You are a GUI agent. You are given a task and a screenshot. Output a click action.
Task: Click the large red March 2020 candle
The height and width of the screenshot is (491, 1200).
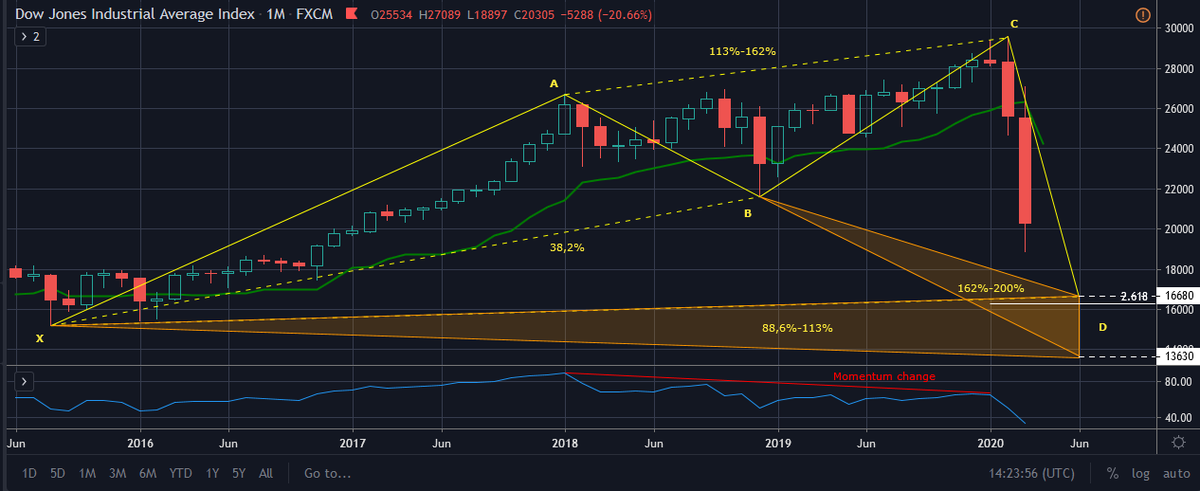tap(1026, 170)
